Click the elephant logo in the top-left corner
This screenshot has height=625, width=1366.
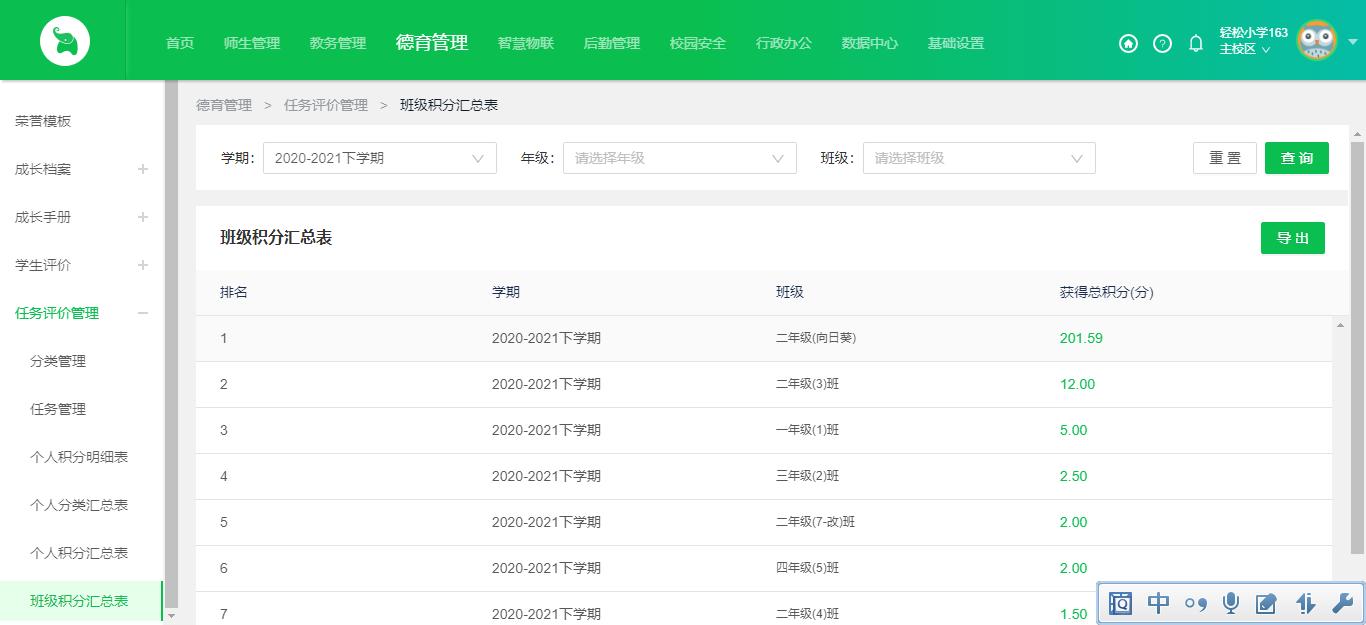tap(64, 40)
